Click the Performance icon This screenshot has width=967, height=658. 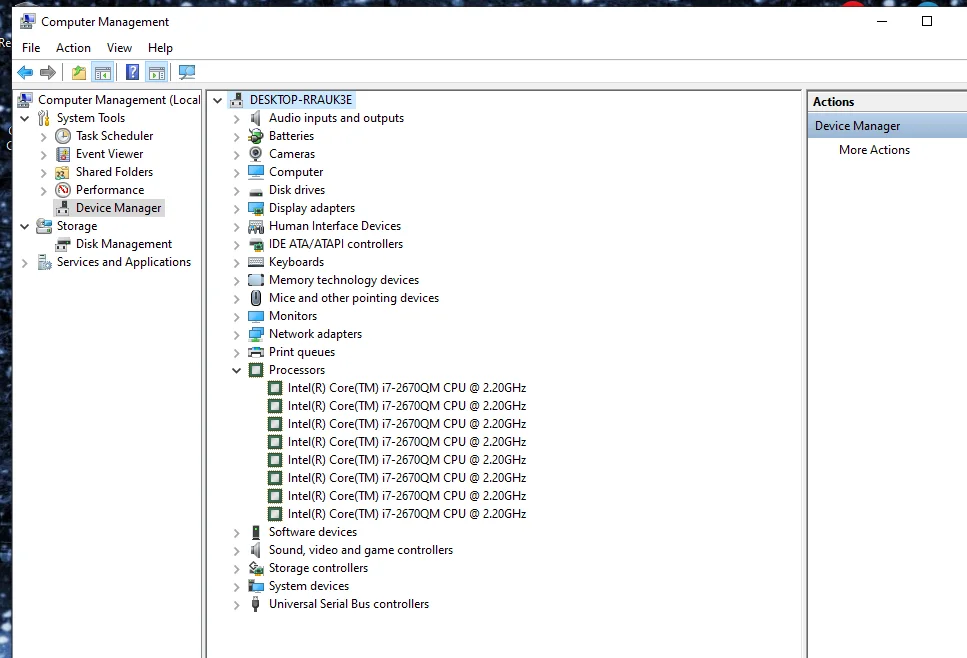coord(63,190)
